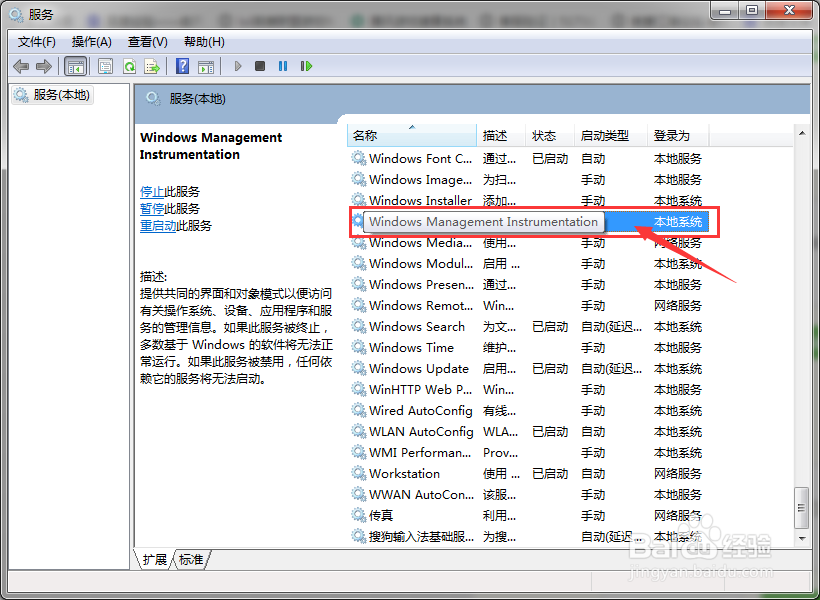Click the gear icon beside Windows Time
The height and width of the screenshot is (600, 820).
click(x=358, y=347)
